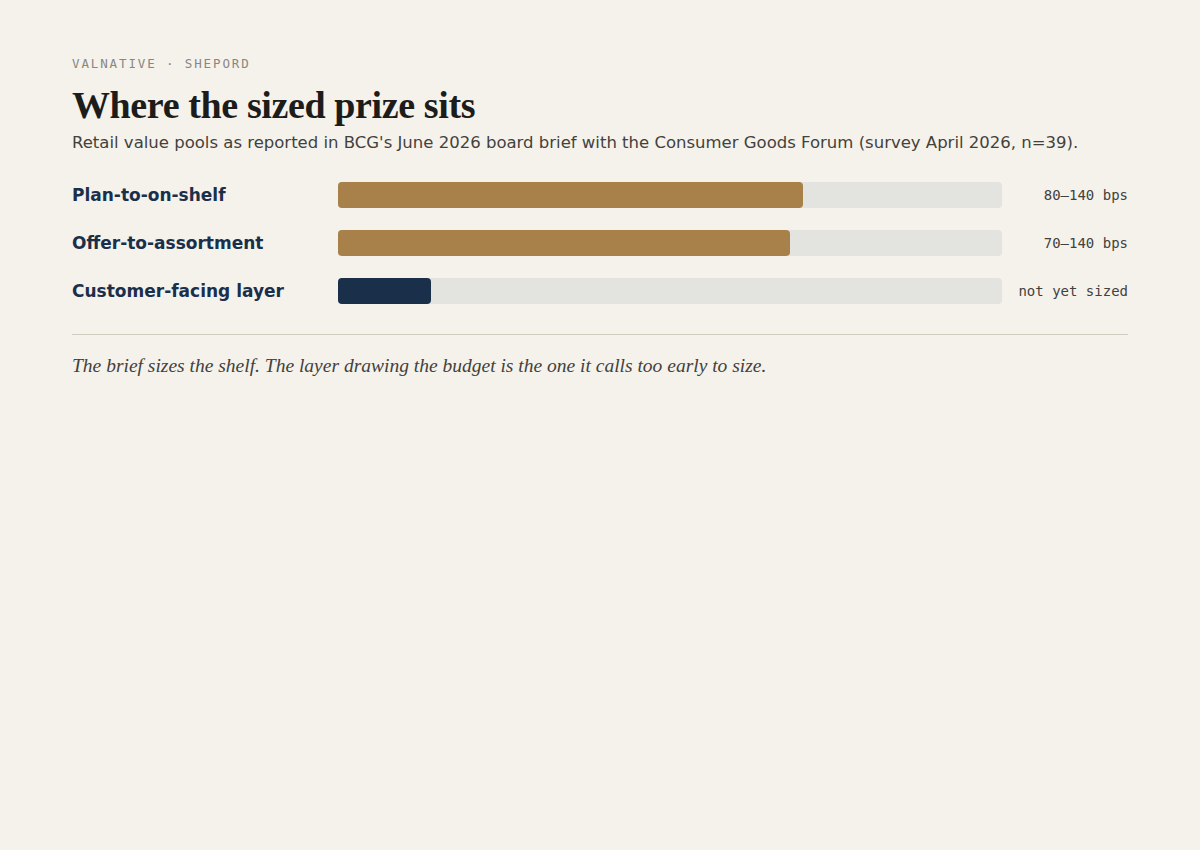1200x850 pixels.
Task: Click the 80–140 bps value
Action: (x=1085, y=195)
